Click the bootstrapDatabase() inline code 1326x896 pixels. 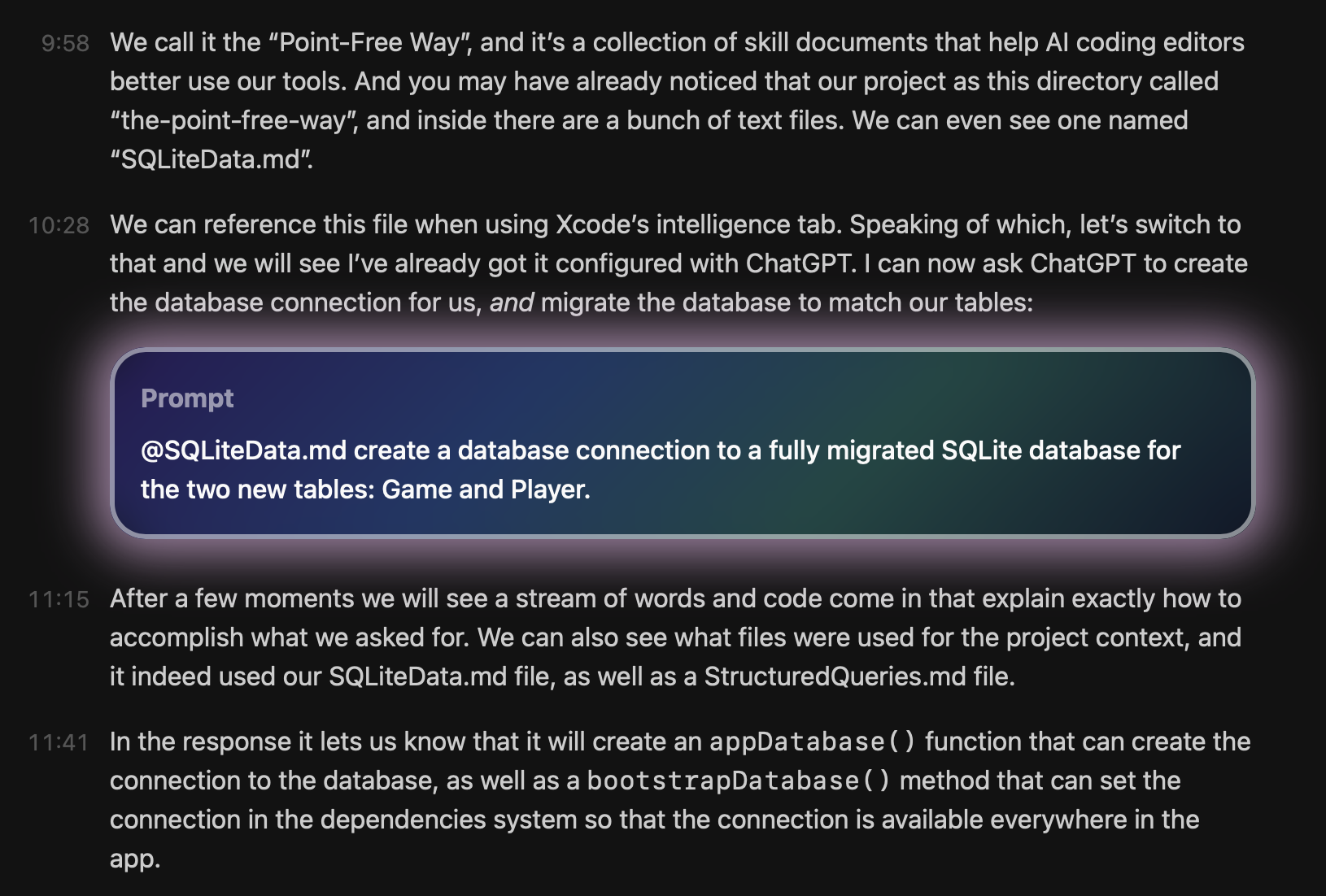[739, 781]
